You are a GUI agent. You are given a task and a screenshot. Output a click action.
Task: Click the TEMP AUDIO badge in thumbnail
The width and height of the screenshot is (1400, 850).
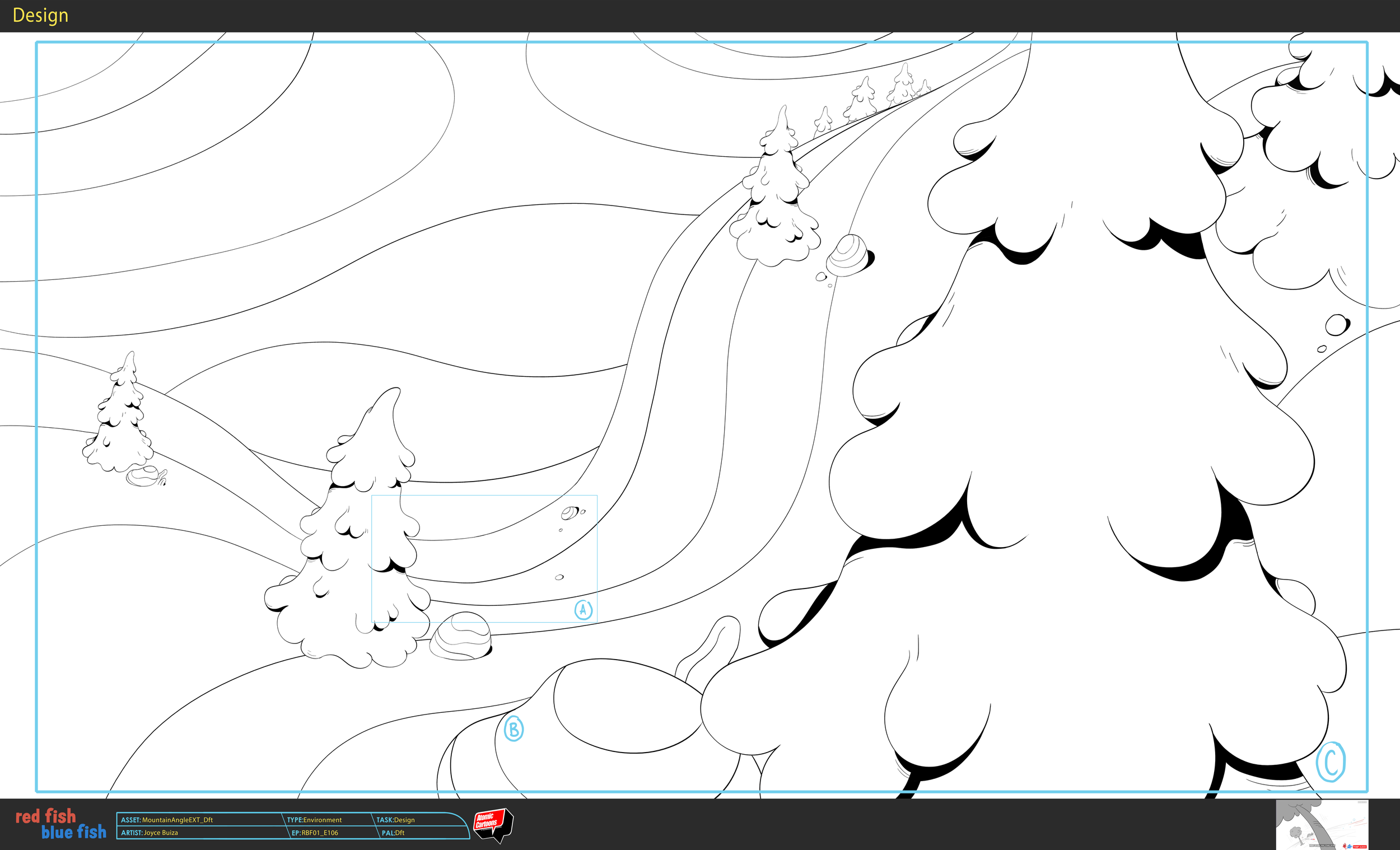coord(1360,847)
